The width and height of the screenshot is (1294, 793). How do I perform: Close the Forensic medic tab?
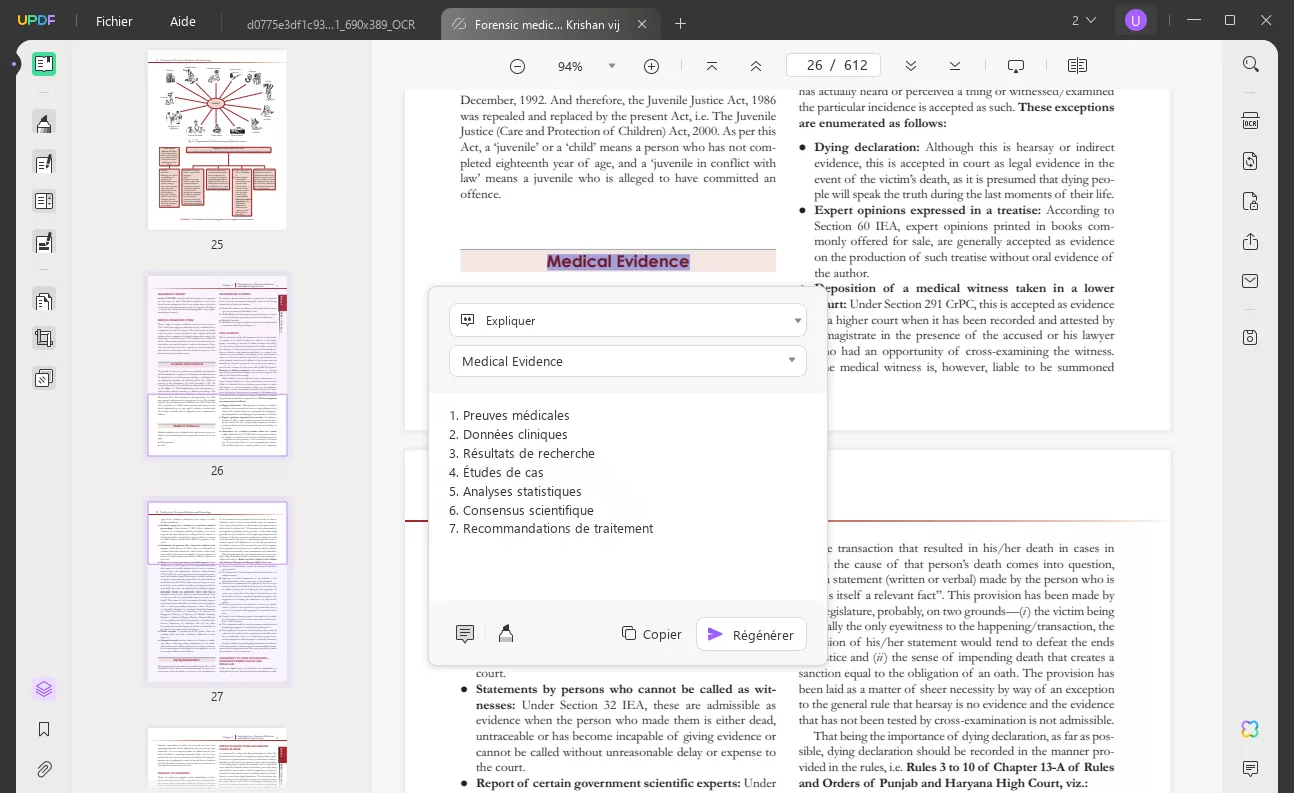click(642, 24)
